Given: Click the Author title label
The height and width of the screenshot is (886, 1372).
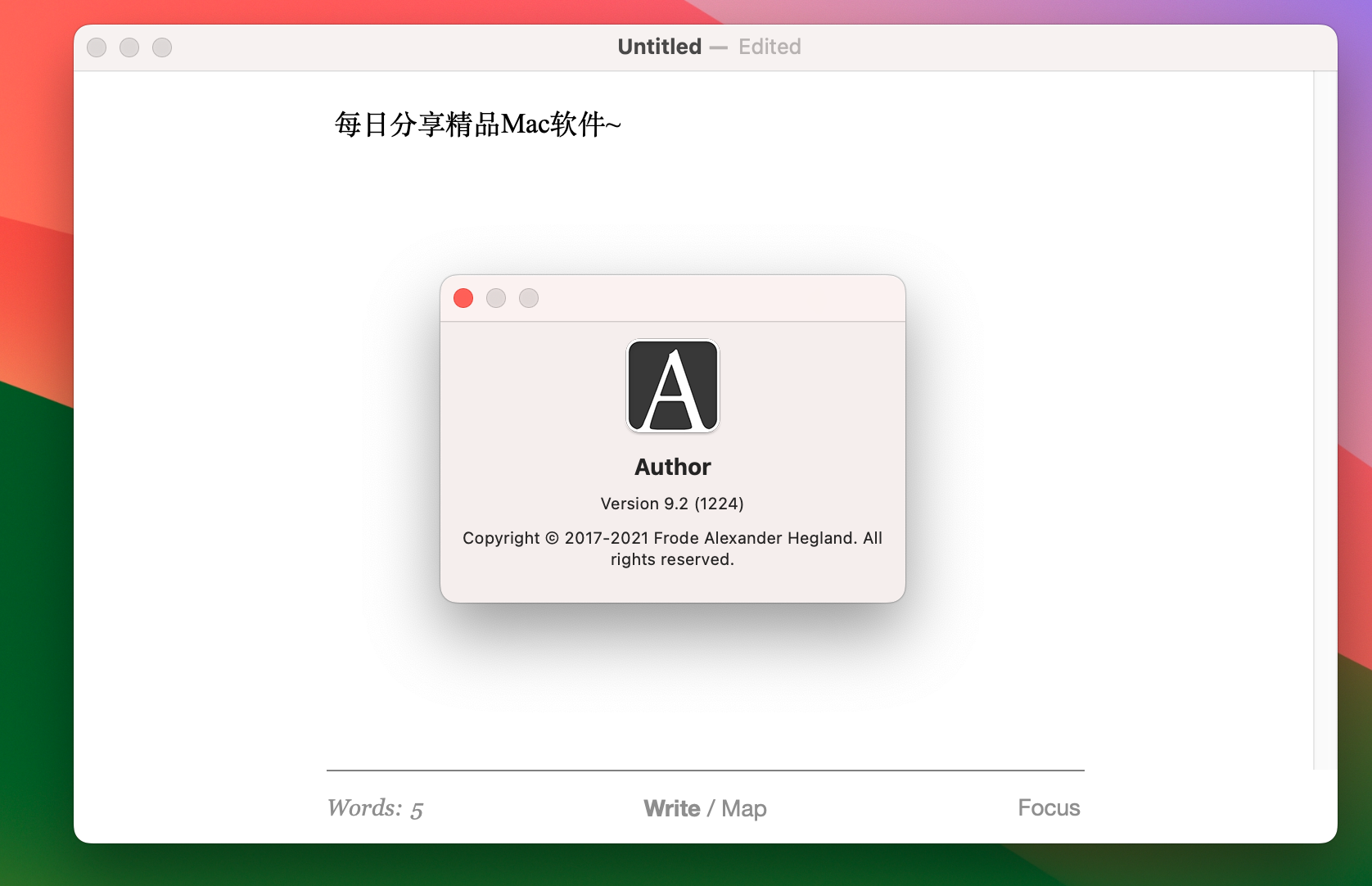Looking at the screenshot, I should 672,467.
